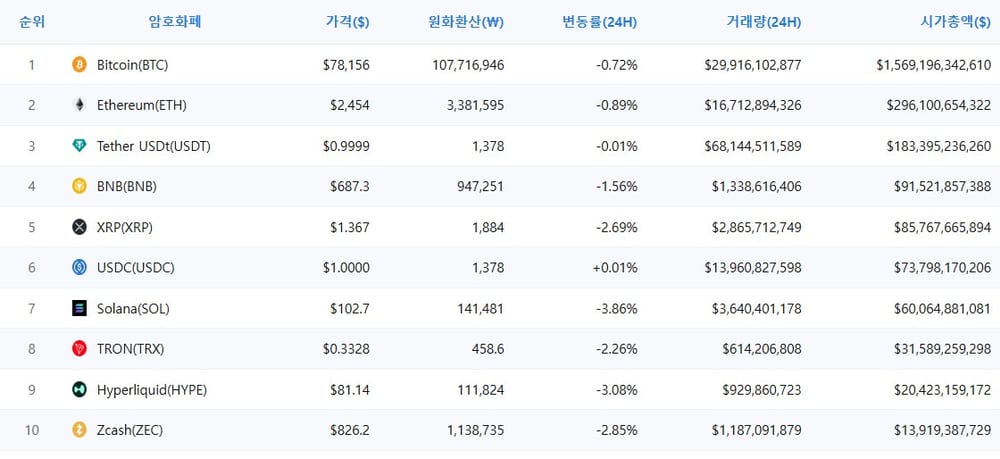The image size is (1000, 459).
Task: Select USDC change +0.01%
Action: click(615, 268)
